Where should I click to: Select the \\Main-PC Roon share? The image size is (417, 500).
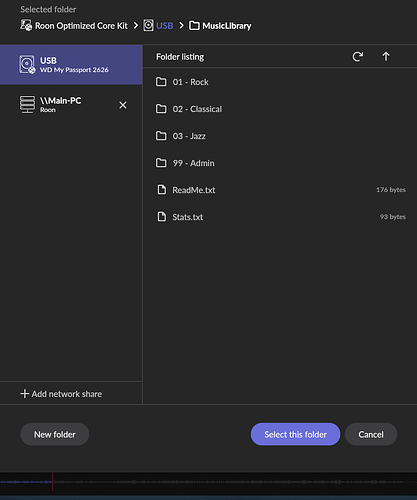(71, 105)
